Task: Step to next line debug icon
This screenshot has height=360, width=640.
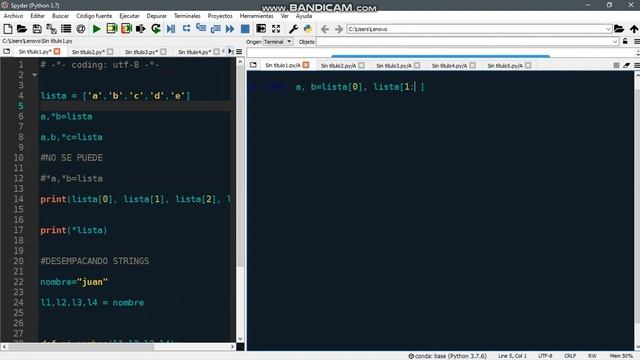Action: click(186, 29)
